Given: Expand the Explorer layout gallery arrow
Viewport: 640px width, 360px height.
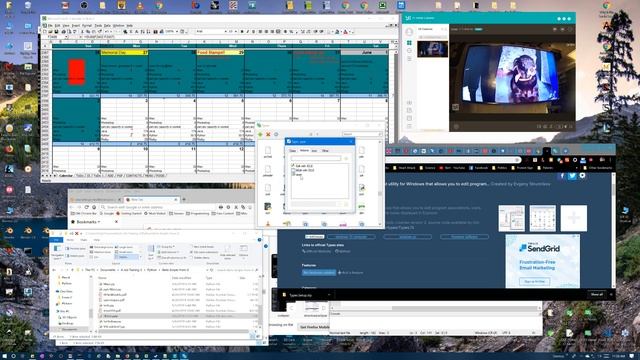Looking at the screenshot, I should (x=140, y=257).
